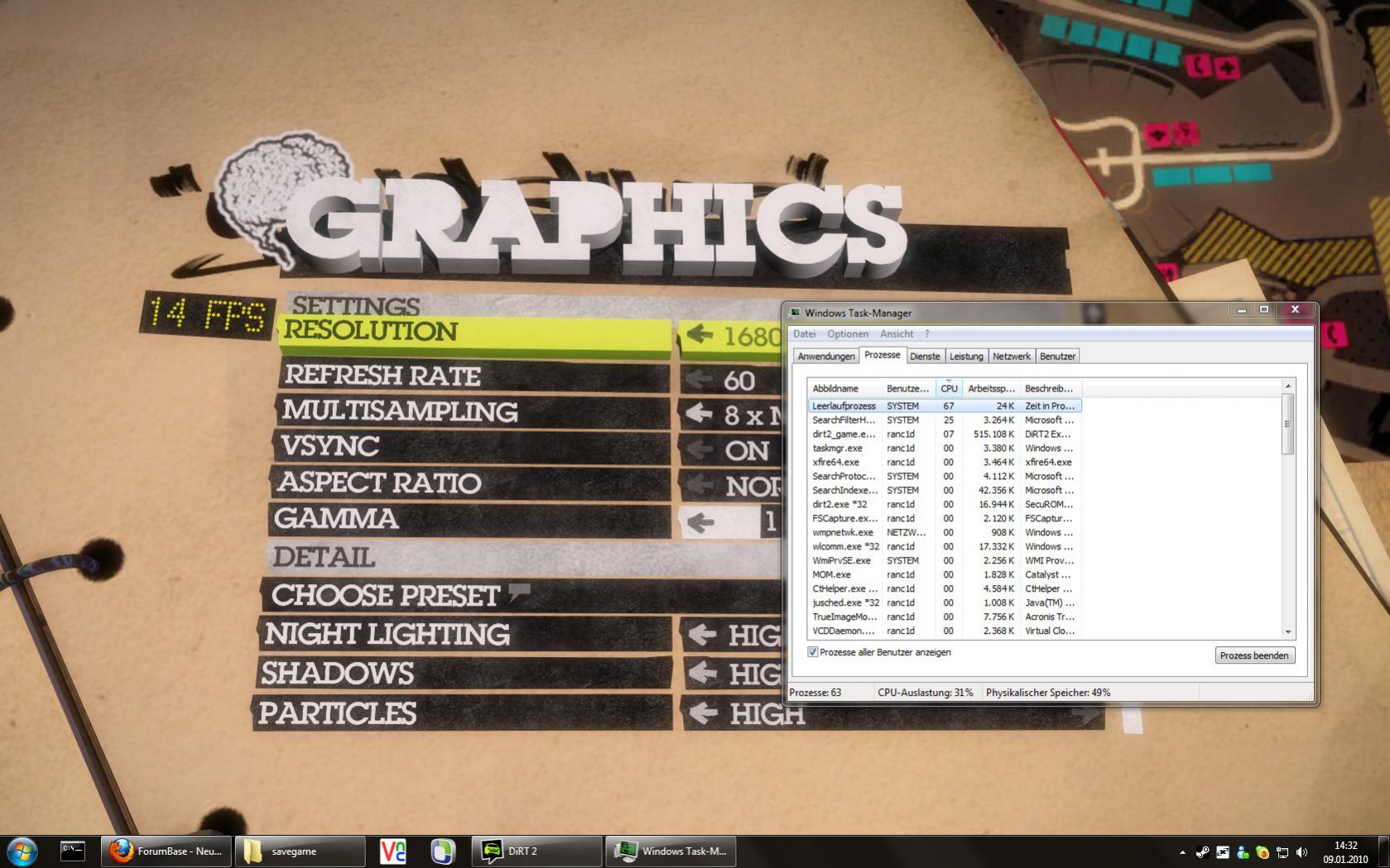Screen dimensions: 1390x868
Task: Open the command prompt taskbar icon
Action: (73, 851)
